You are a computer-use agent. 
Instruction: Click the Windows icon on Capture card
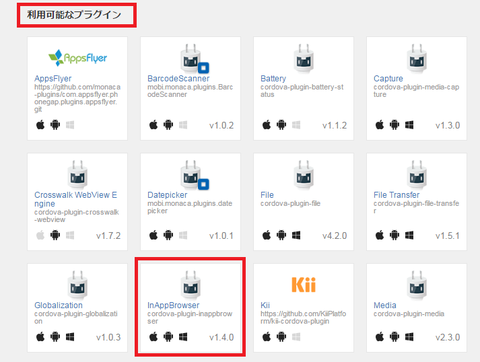[409, 125]
